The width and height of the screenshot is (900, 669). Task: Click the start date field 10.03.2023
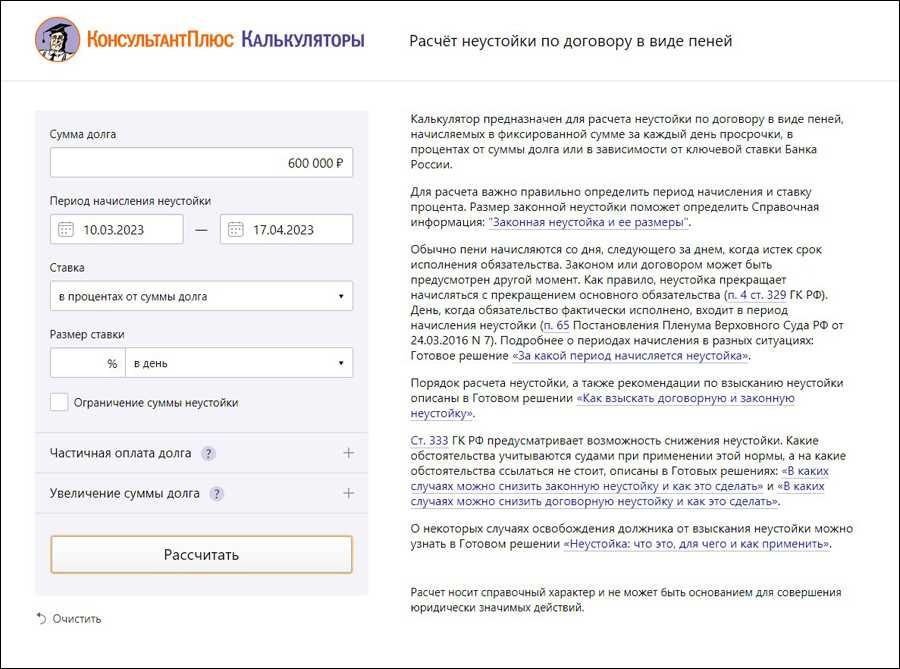coord(126,230)
